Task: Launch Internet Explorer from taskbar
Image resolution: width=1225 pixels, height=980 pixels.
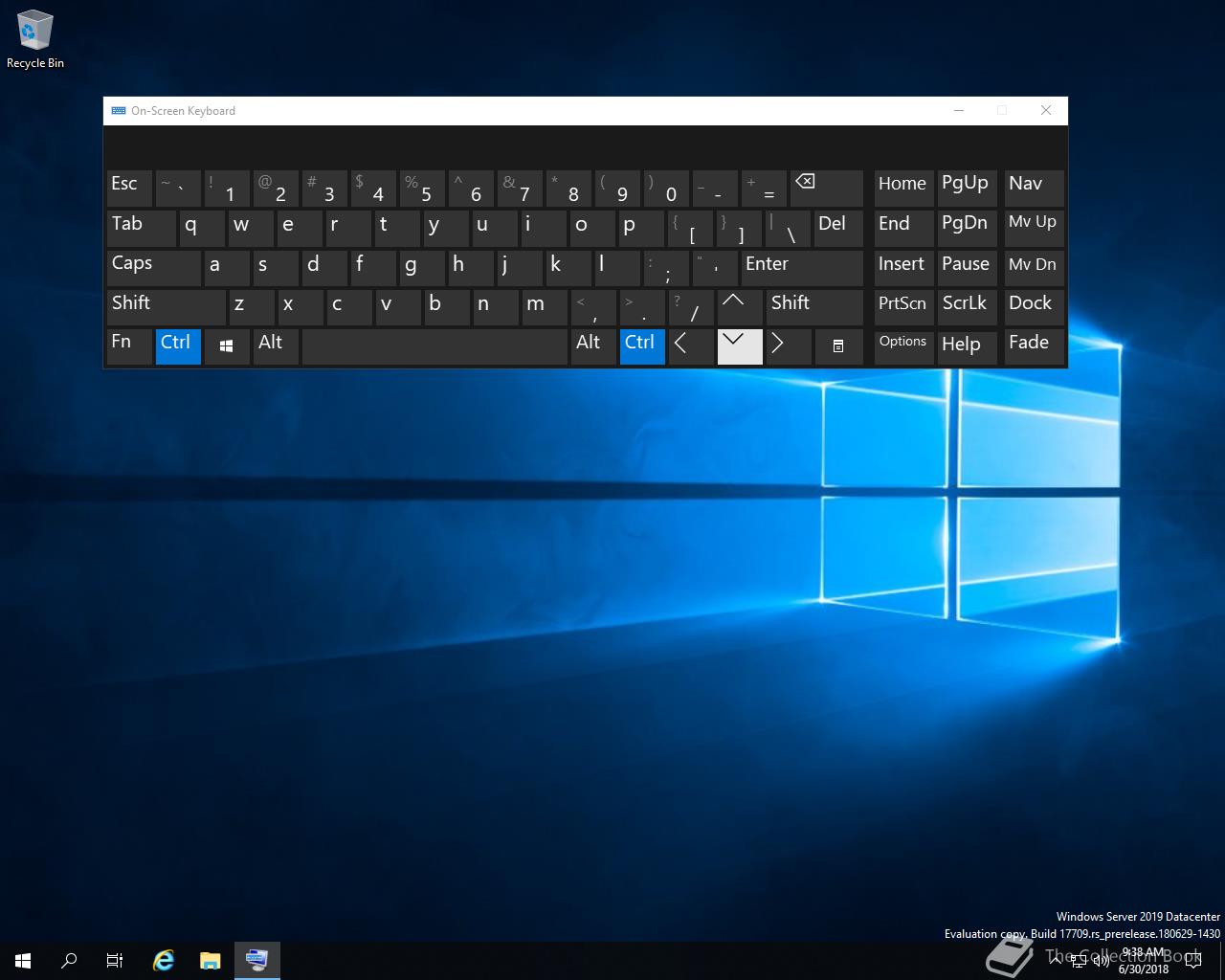Action: coord(164,960)
